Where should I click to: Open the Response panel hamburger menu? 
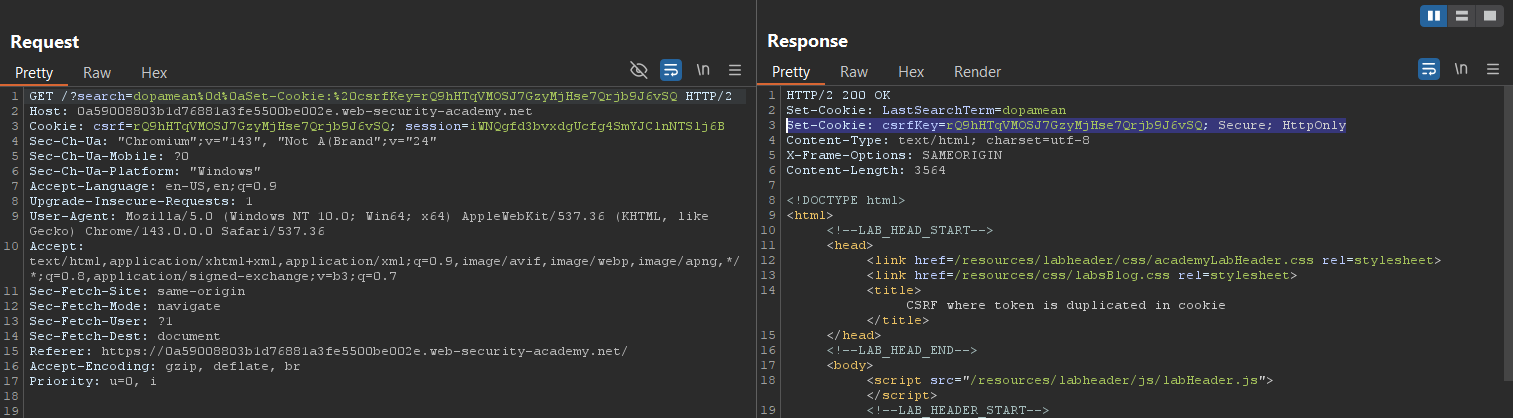[x=1493, y=69]
